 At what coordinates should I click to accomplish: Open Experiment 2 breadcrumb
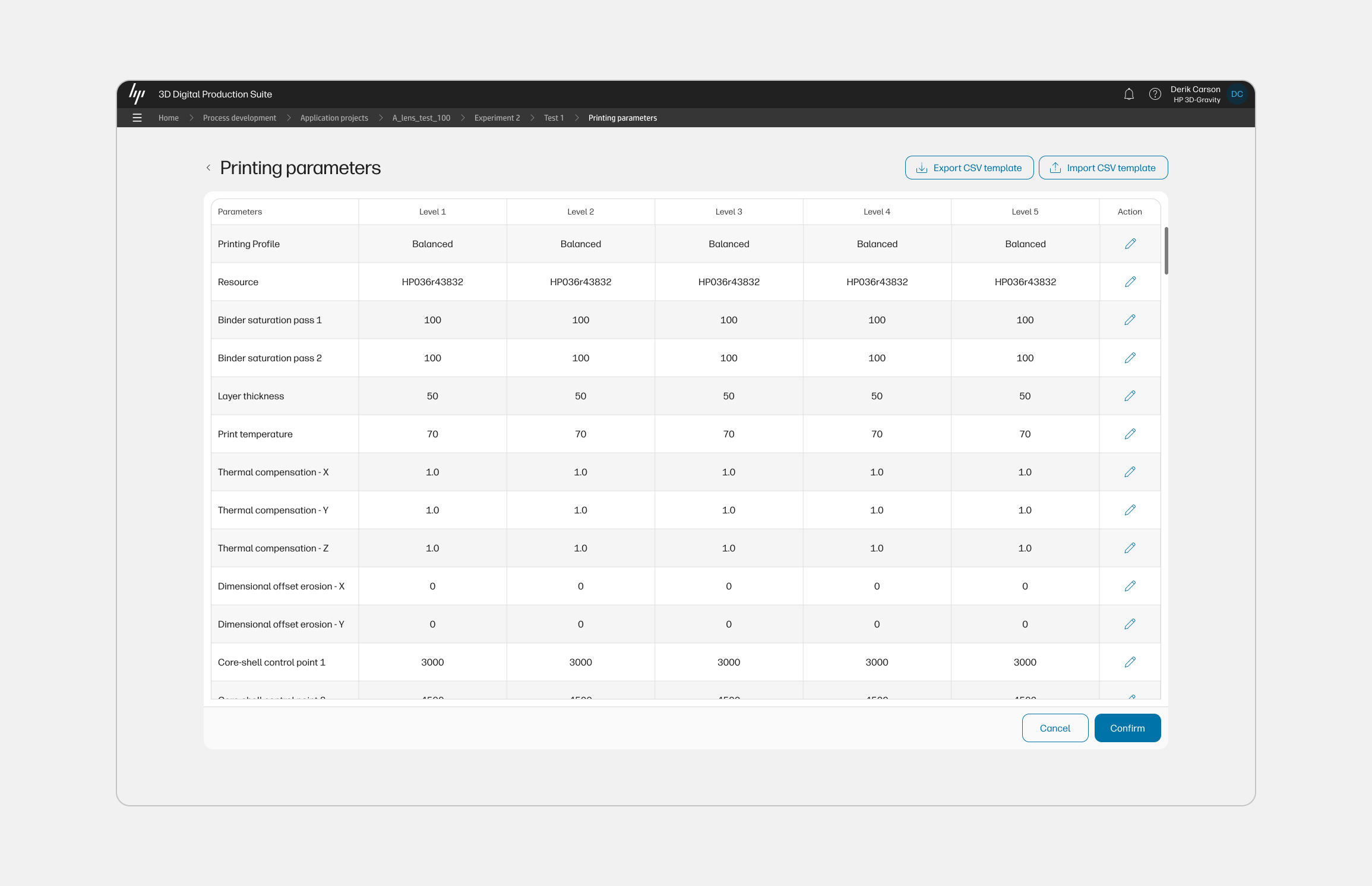(497, 118)
